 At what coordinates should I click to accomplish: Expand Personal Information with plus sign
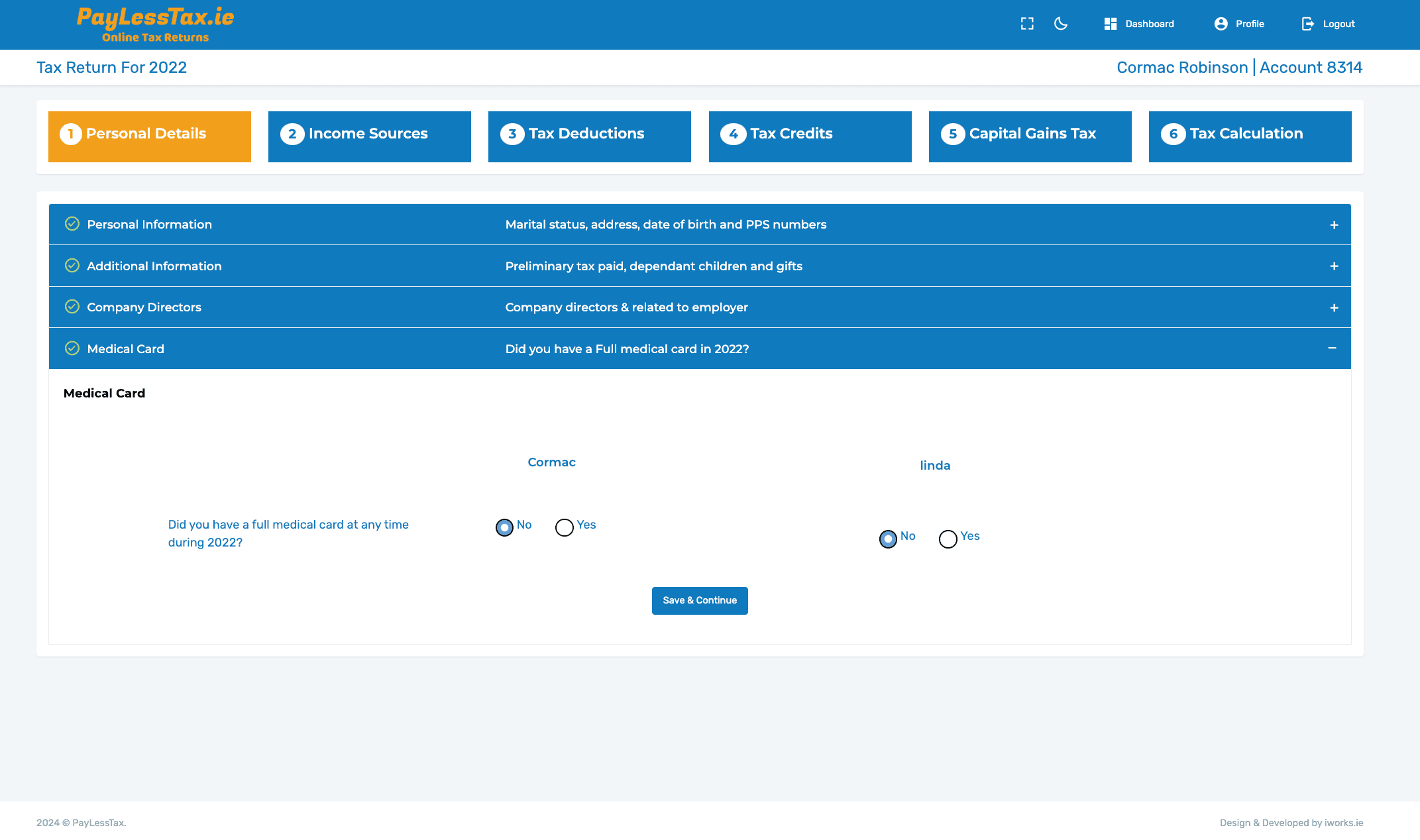(1334, 225)
